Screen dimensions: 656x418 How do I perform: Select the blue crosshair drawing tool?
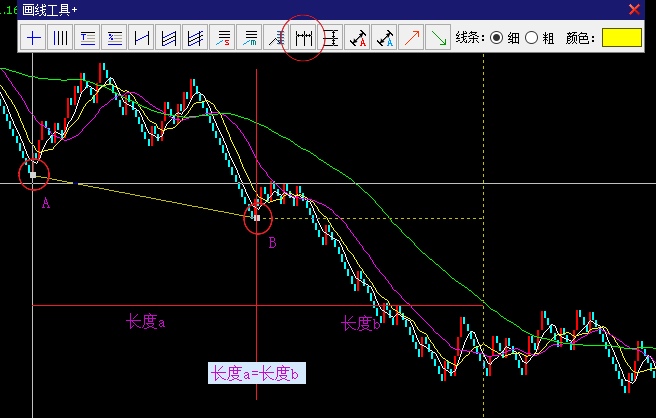(x=34, y=39)
